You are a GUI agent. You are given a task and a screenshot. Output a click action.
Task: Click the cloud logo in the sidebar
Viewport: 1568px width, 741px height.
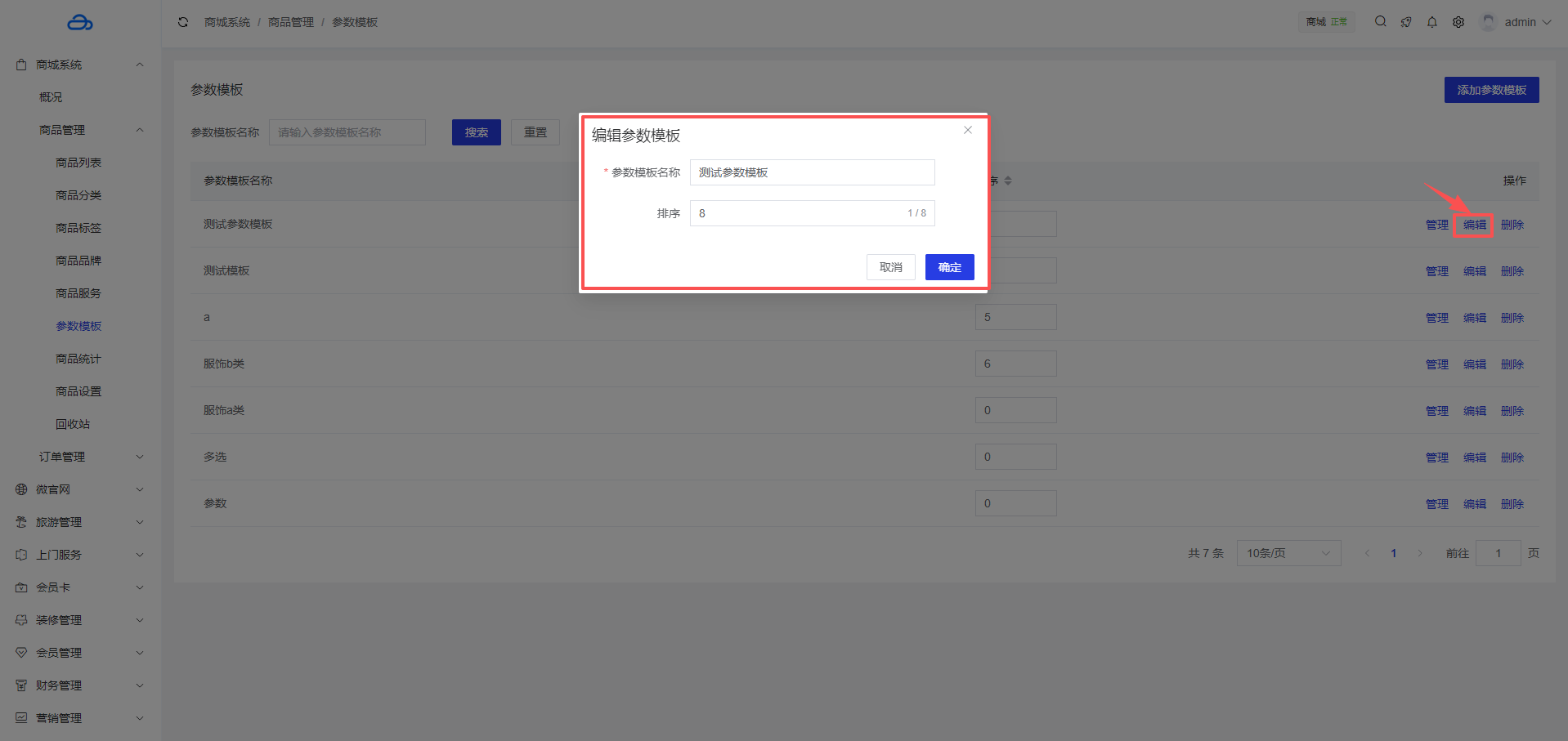point(80,23)
